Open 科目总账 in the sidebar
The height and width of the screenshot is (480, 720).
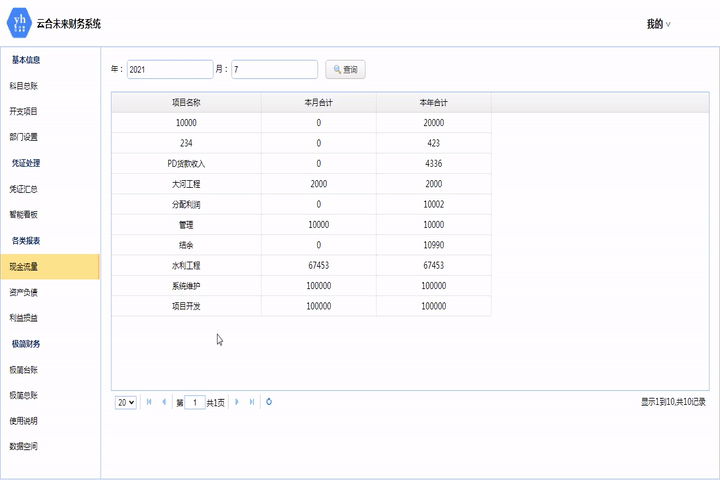(x=24, y=86)
